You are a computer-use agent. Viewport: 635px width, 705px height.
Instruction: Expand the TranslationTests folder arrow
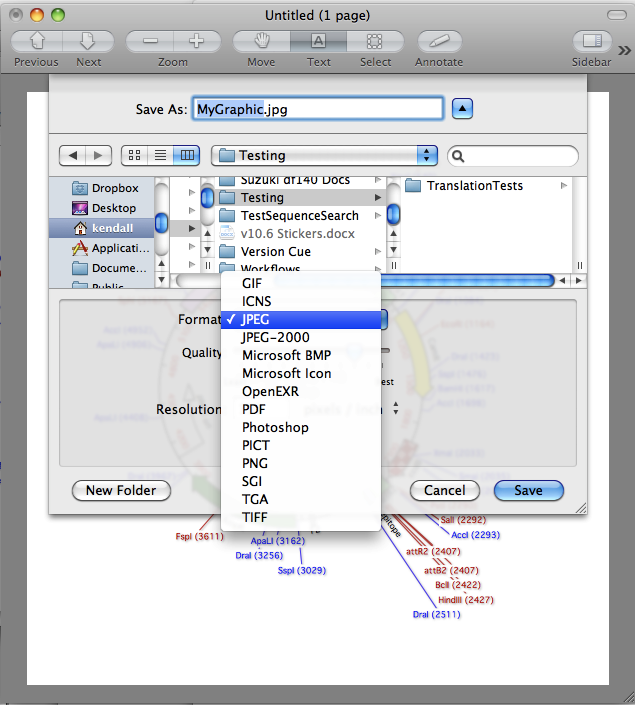[x=564, y=186]
